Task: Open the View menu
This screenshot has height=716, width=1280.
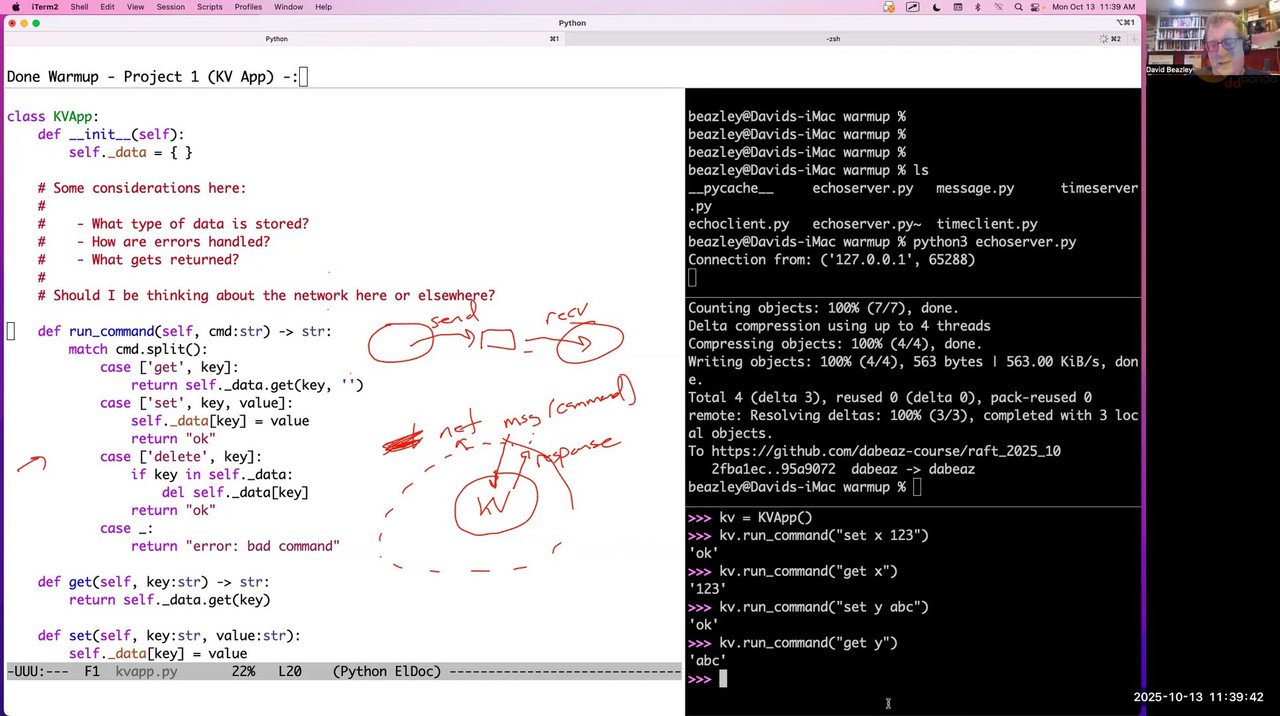Action: pos(135,7)
